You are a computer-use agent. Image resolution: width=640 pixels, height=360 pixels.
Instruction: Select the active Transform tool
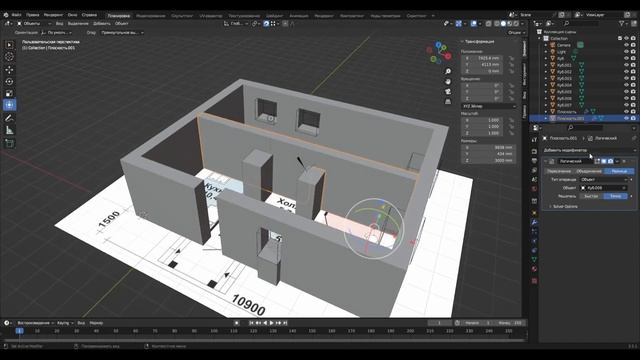[9, 105]
